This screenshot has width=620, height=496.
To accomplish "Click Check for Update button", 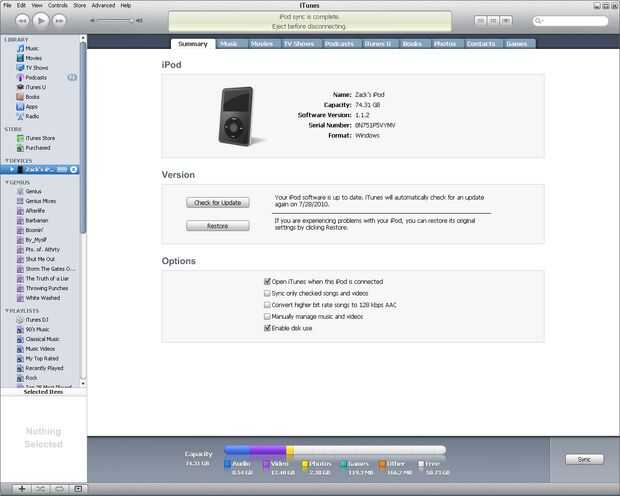I will (218, 203).
